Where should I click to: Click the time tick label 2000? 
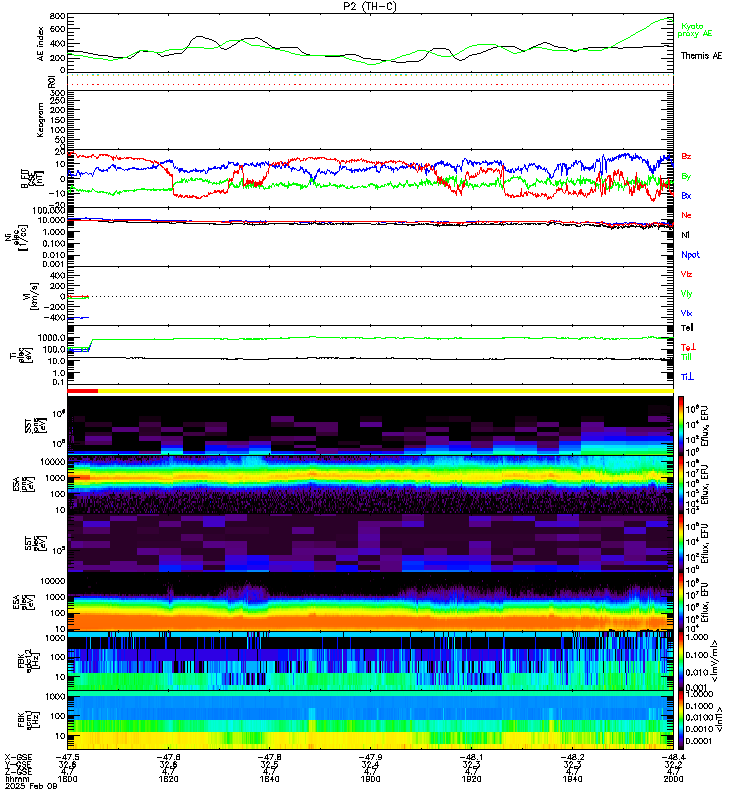[x=673, y=779]
